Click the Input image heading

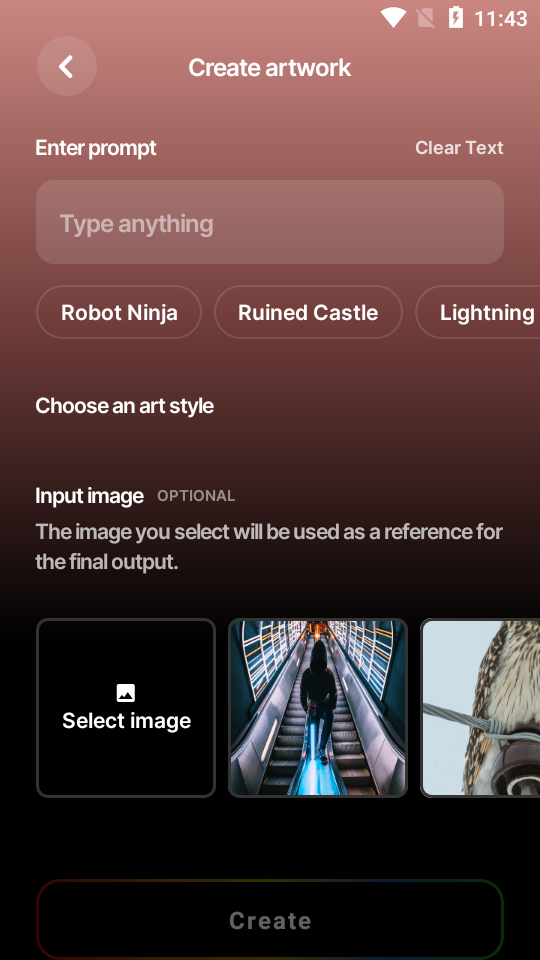[x=89, y=495]
